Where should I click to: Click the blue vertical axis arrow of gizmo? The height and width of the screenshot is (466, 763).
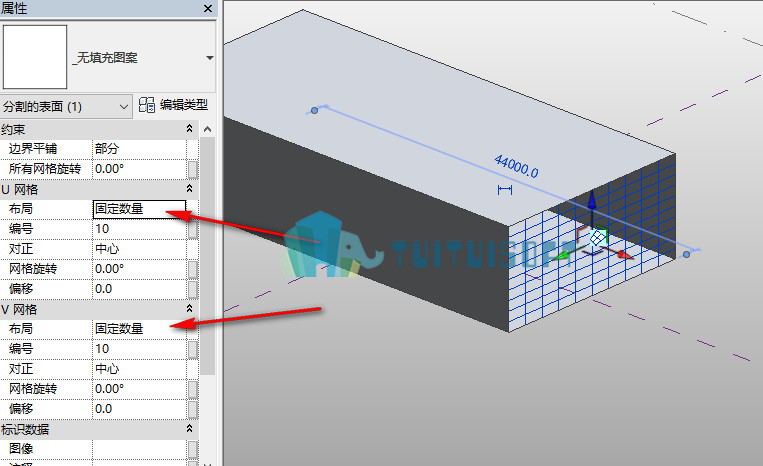[592, 202]
